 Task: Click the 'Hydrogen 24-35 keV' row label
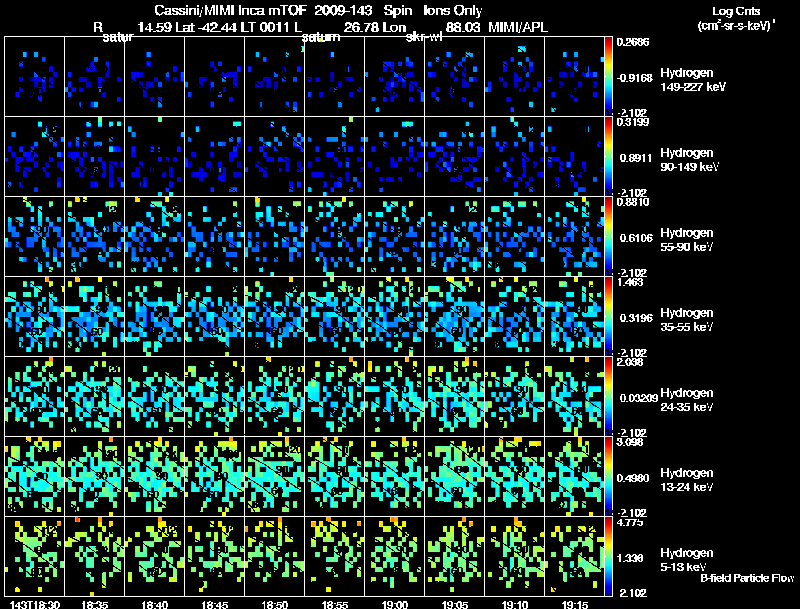click(687, 400)
